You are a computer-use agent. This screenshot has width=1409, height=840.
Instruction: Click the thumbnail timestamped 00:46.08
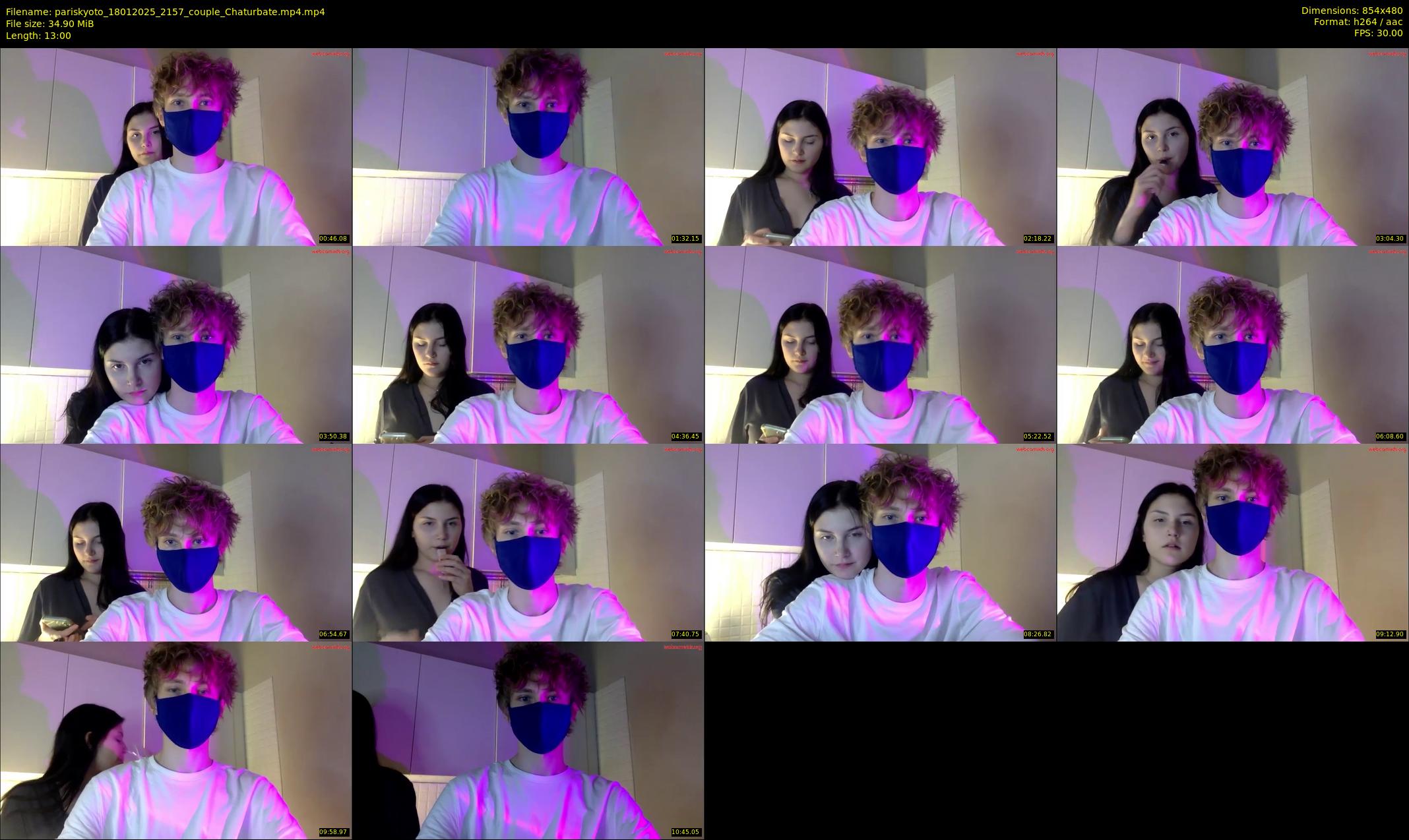(x=175, y=146)
